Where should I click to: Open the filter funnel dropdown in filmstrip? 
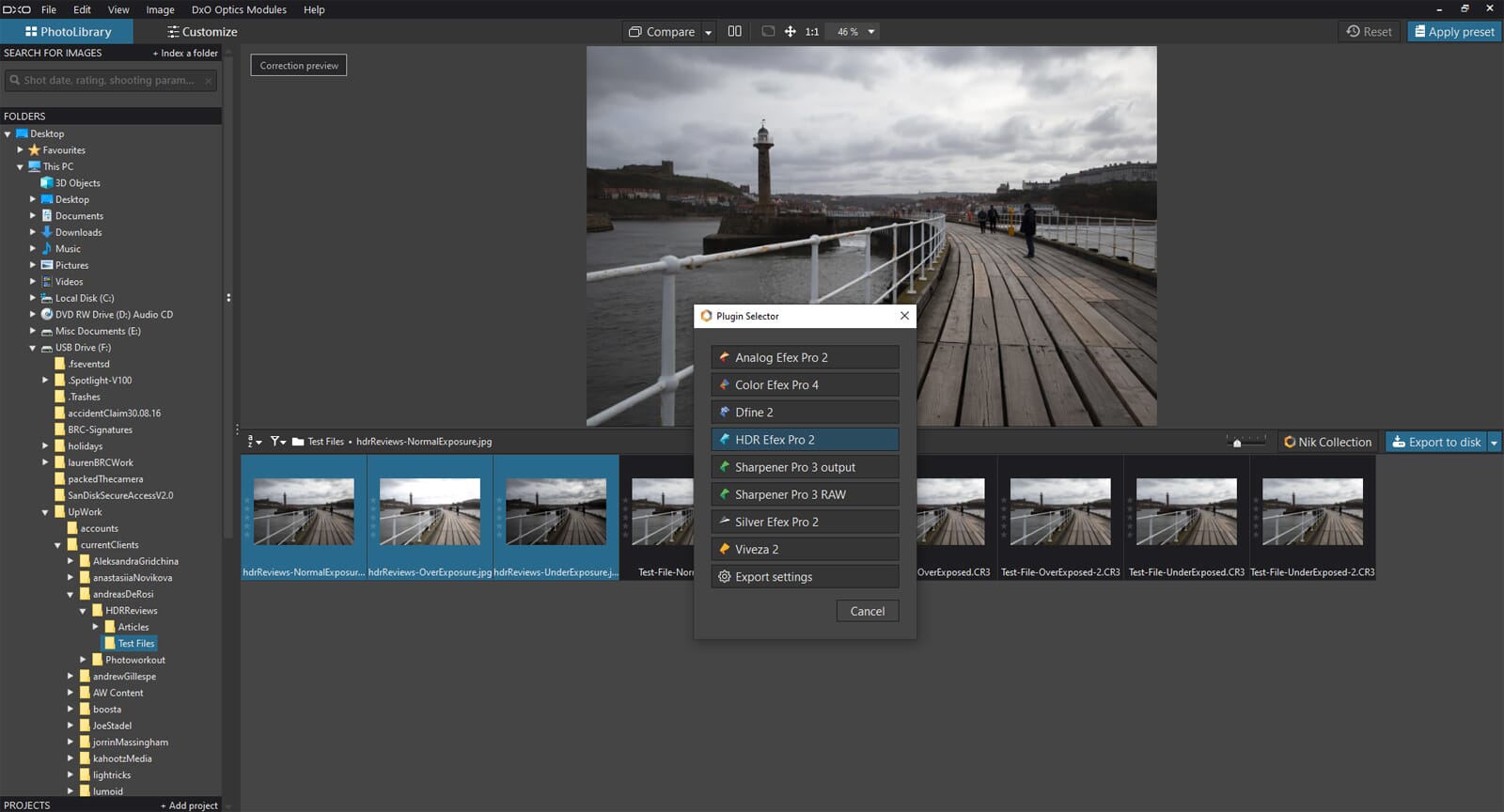click(278, 441)
